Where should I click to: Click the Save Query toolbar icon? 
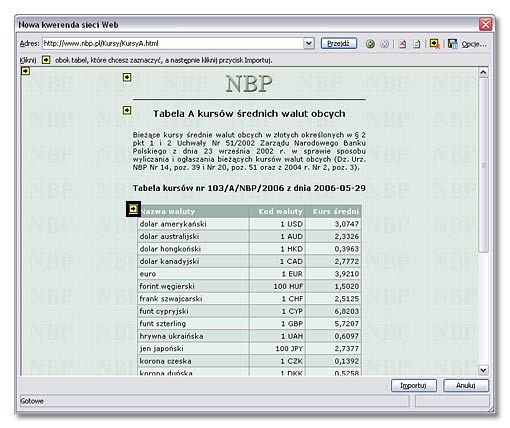tap(453, 44)
